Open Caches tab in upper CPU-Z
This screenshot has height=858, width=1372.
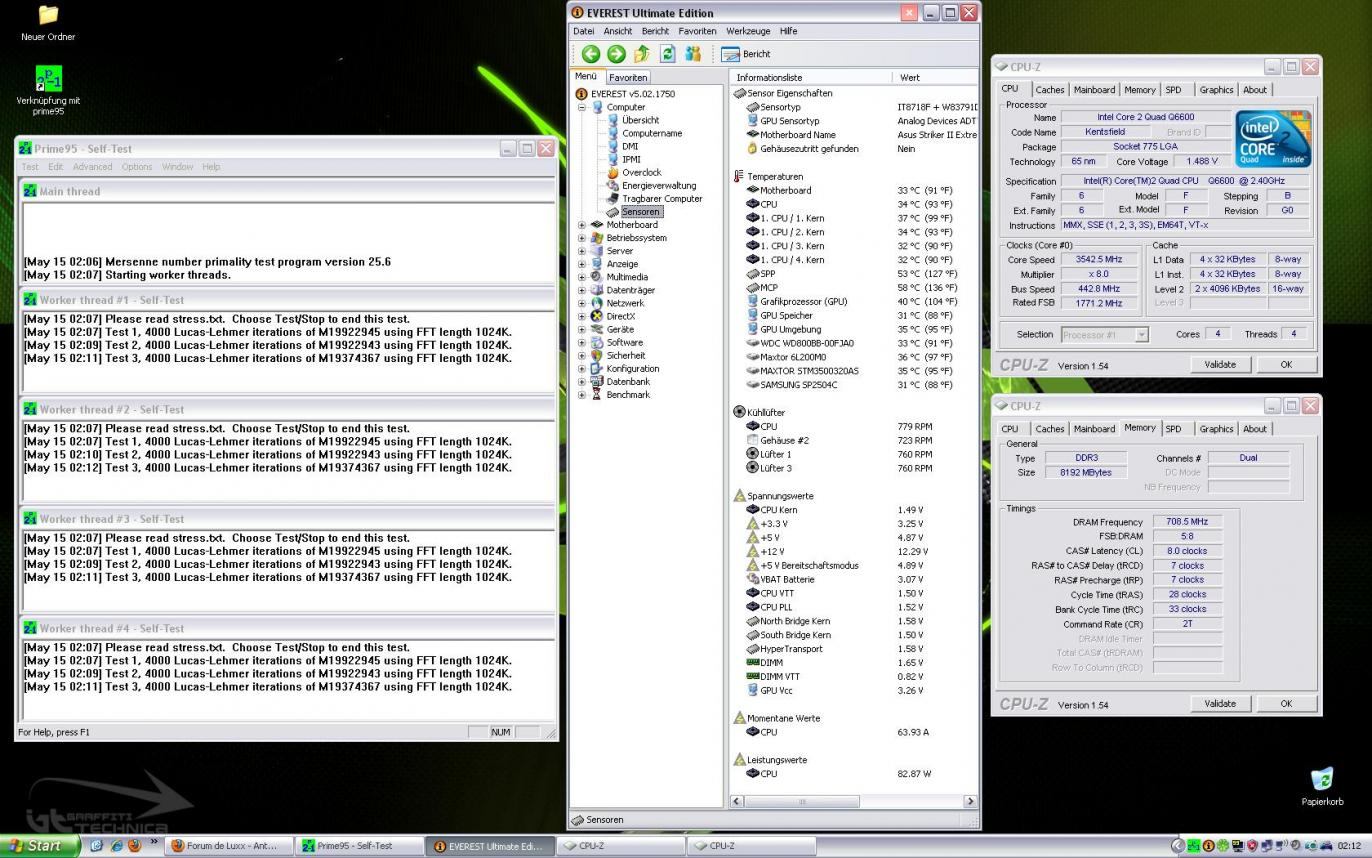[1050, 90]
